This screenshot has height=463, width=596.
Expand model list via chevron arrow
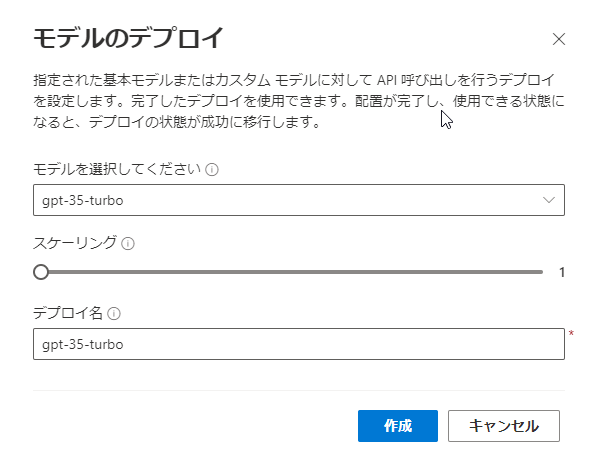click(x=548, y=200)
